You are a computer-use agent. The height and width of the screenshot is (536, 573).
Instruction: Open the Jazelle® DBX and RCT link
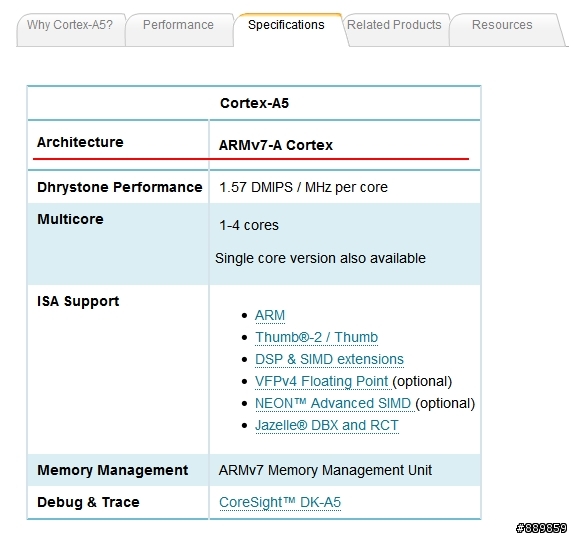(x=327, y=425)
